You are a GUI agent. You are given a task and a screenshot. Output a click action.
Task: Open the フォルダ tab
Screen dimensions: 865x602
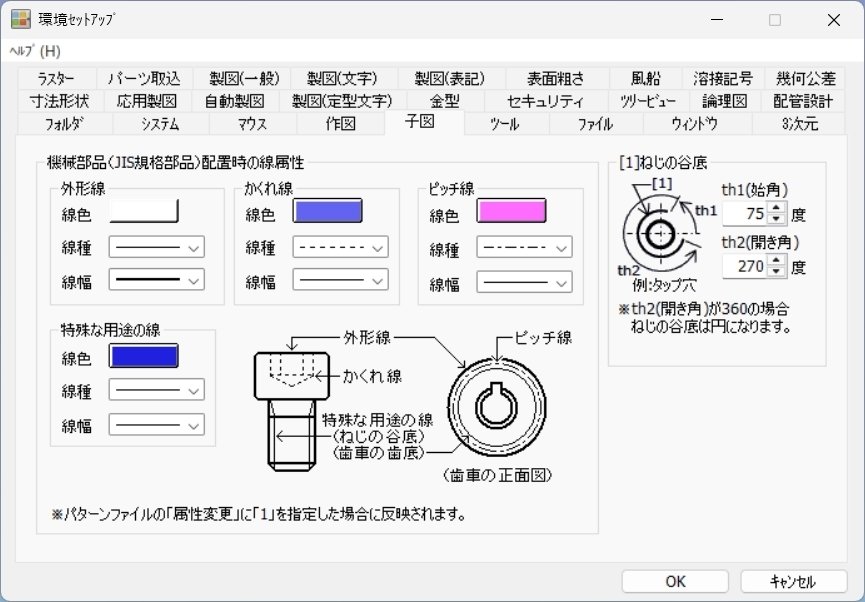pos(65,124)
